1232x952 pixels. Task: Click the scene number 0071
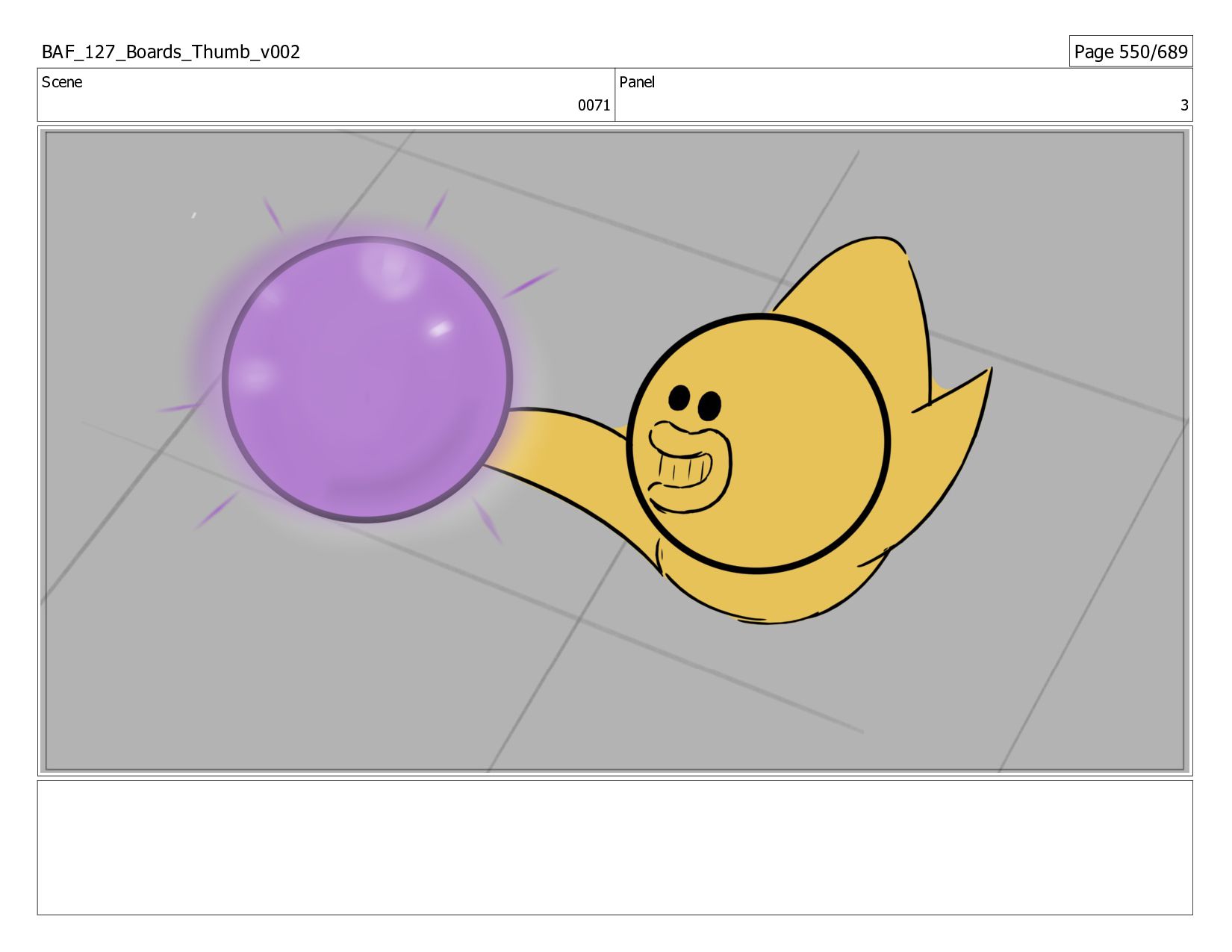click(x=594, y=105)
